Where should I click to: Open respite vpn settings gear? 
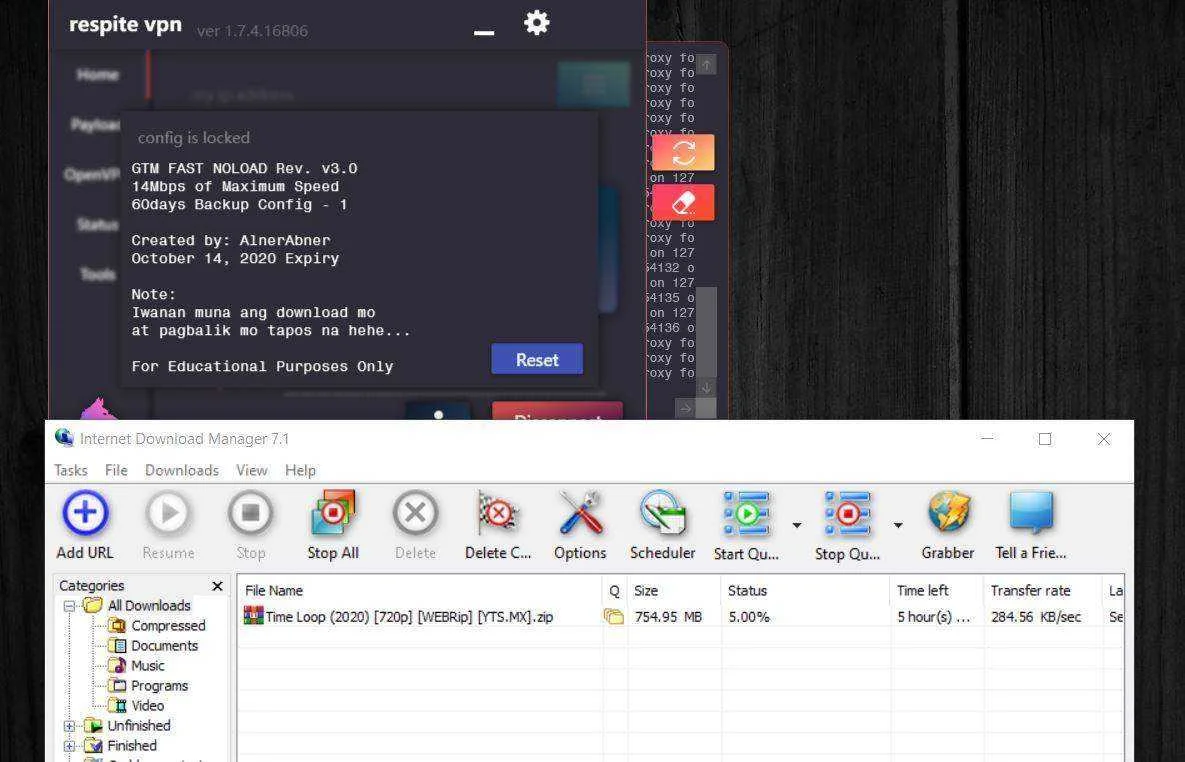point(537,23)
